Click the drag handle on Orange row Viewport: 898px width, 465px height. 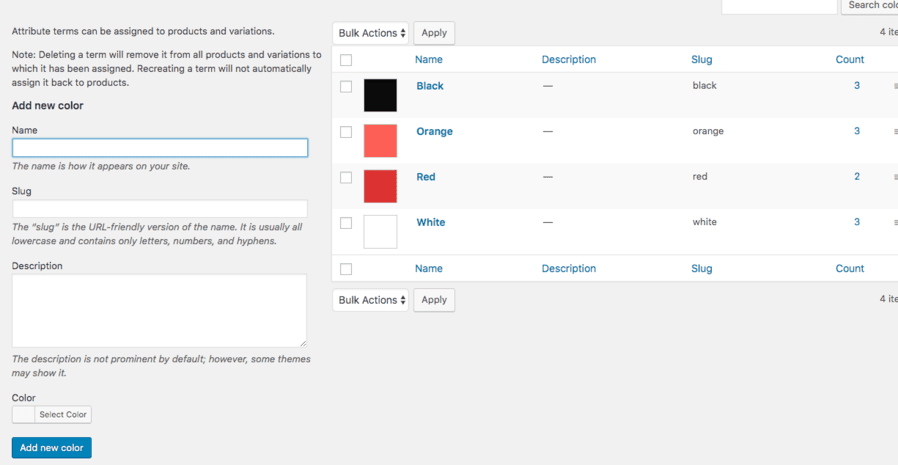[895, 131]
